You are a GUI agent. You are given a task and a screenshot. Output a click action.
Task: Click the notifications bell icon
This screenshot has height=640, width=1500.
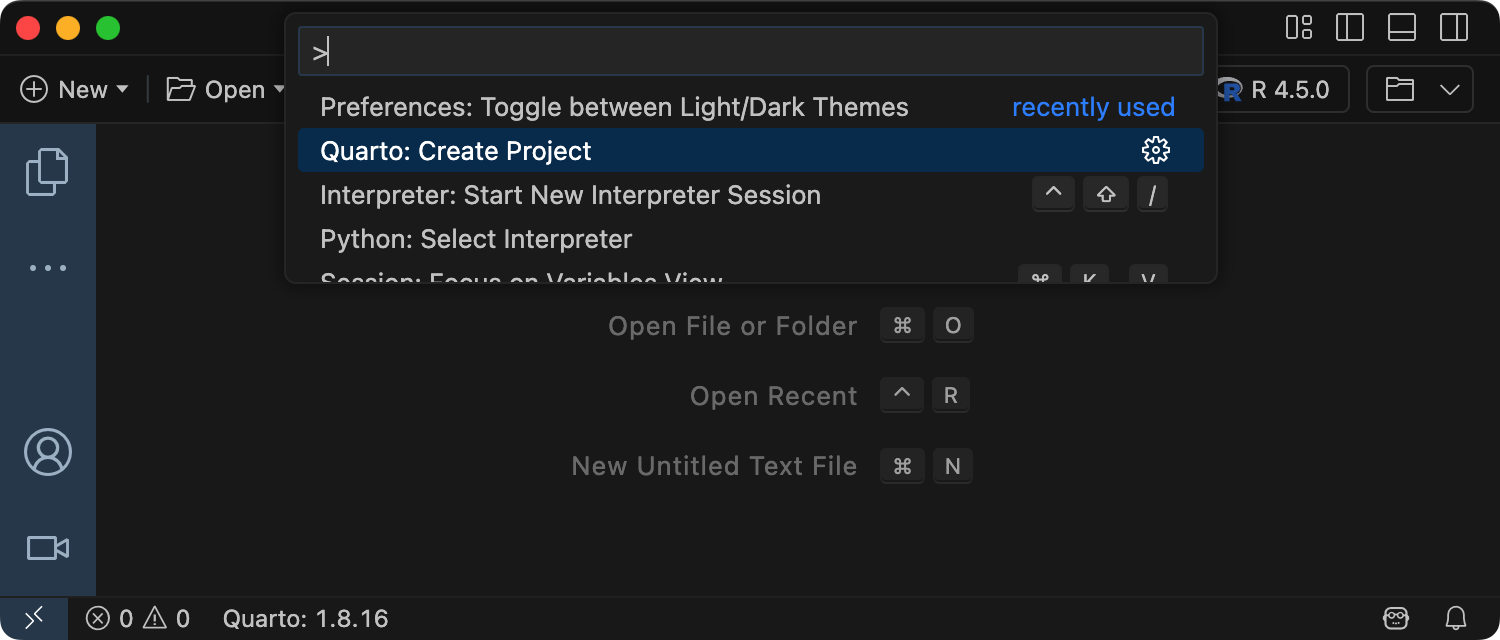(1457, 619)
